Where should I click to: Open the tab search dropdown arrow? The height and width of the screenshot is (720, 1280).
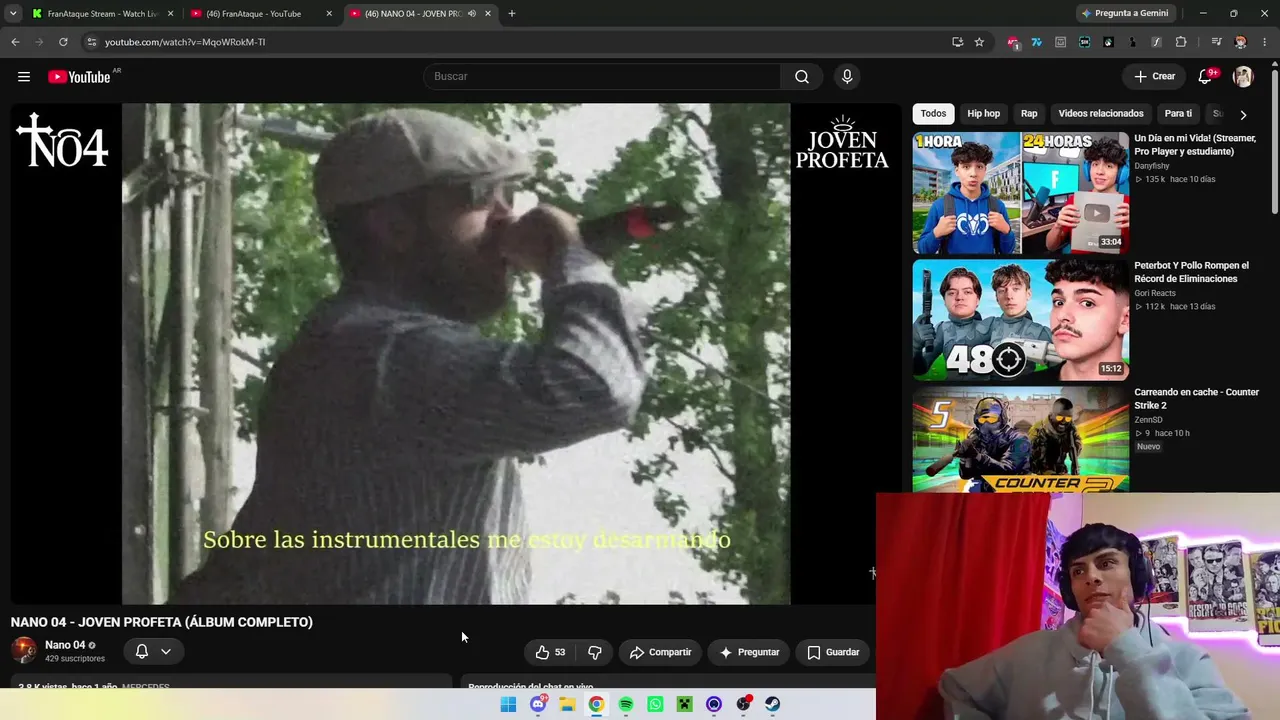tap(13, 14)
